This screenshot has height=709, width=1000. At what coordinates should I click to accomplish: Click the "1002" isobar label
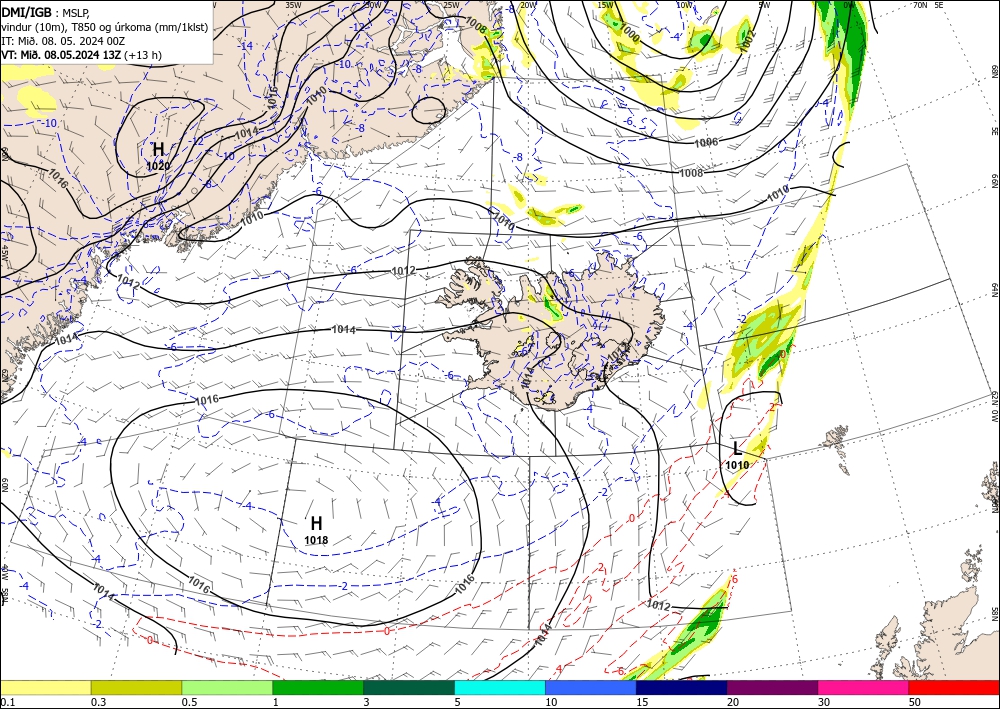[748, 41]
